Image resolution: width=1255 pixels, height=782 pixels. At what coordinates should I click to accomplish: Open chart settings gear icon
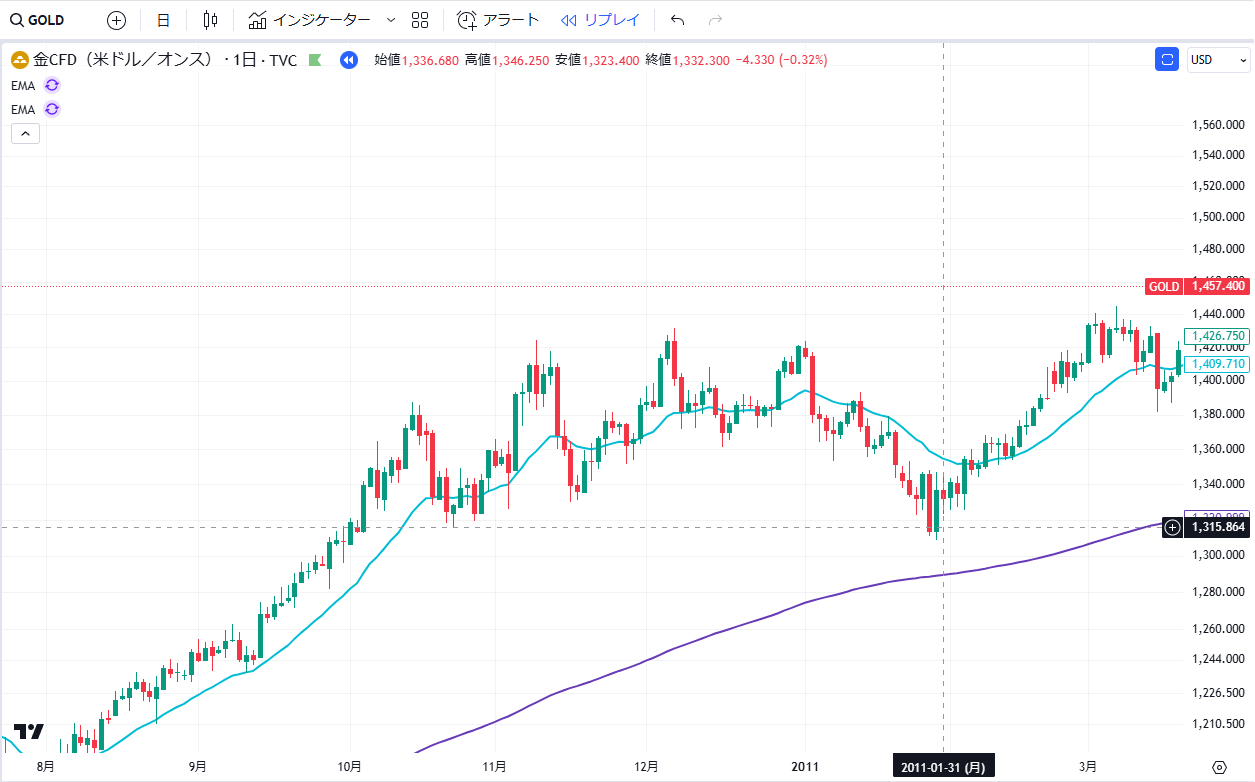pos(1218,767)
